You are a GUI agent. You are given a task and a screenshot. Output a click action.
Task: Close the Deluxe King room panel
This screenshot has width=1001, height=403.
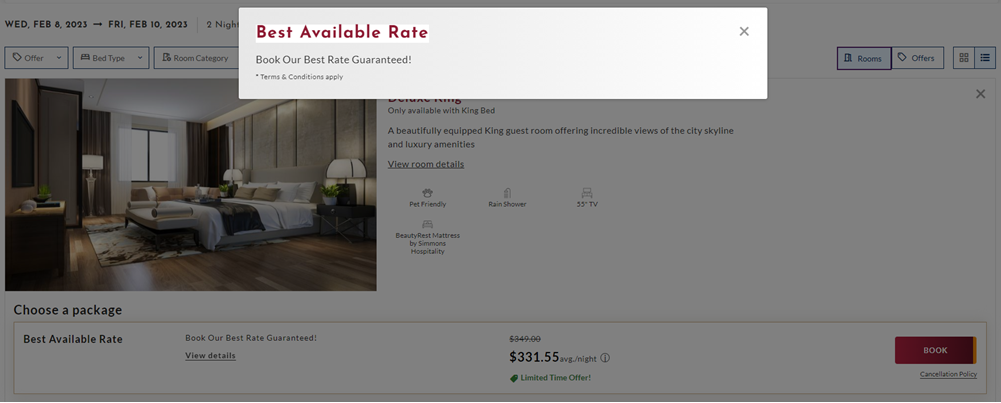pos(981,94)
